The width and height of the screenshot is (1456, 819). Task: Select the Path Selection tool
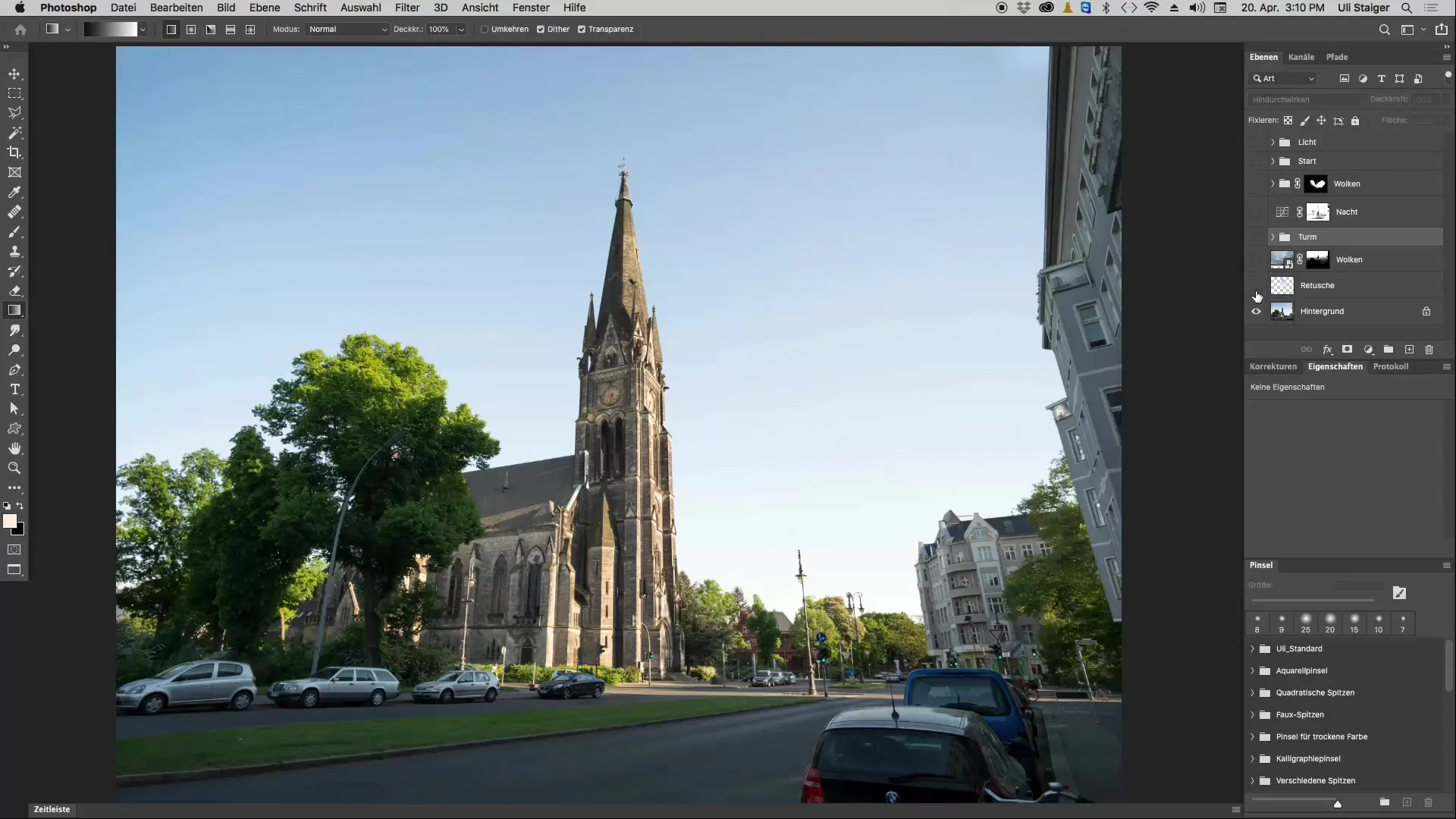tap(14, 409)
